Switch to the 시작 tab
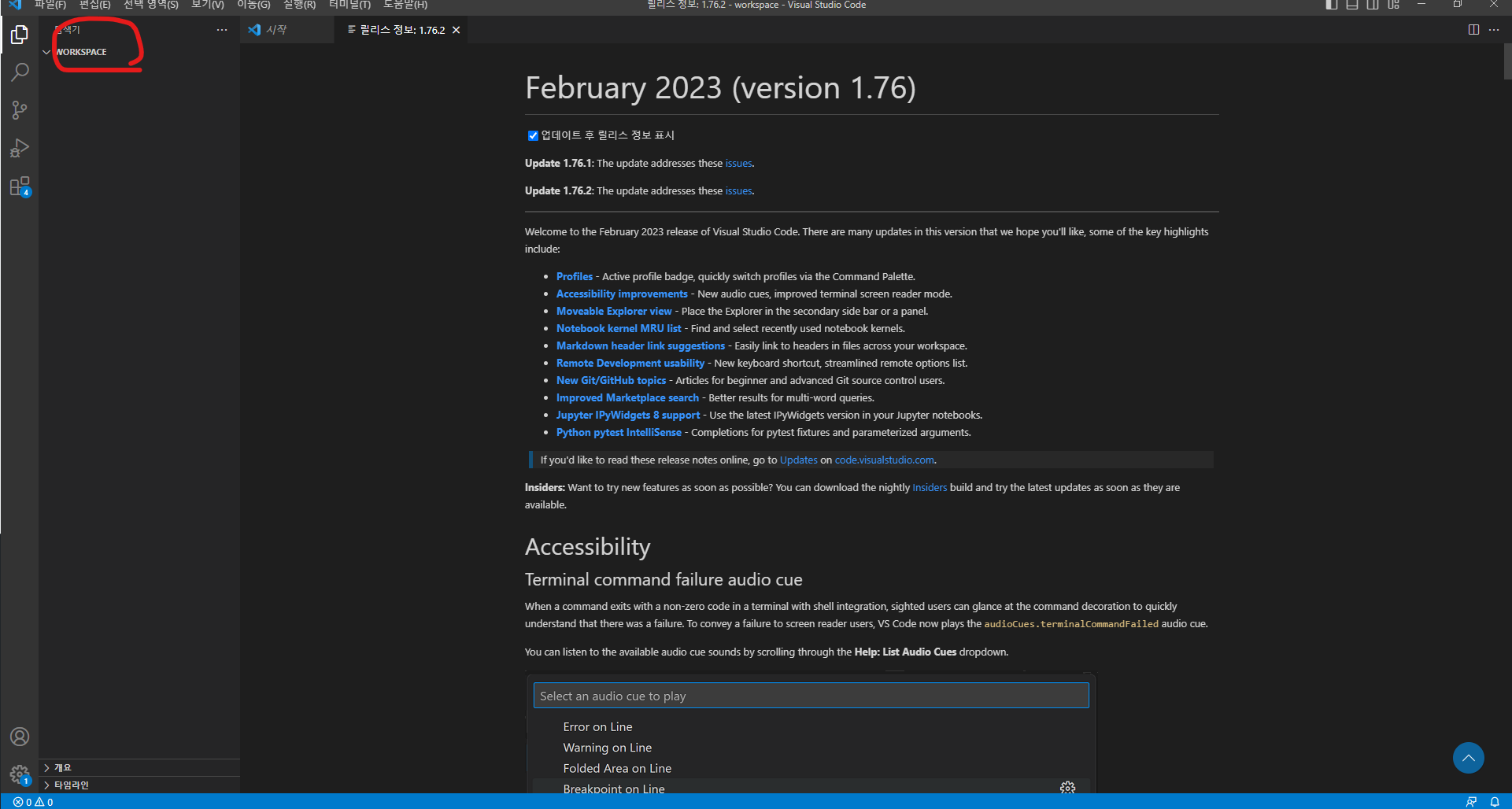Viewport: 1512px width, 809px height. pyautogui.click(x=287, y=30)
